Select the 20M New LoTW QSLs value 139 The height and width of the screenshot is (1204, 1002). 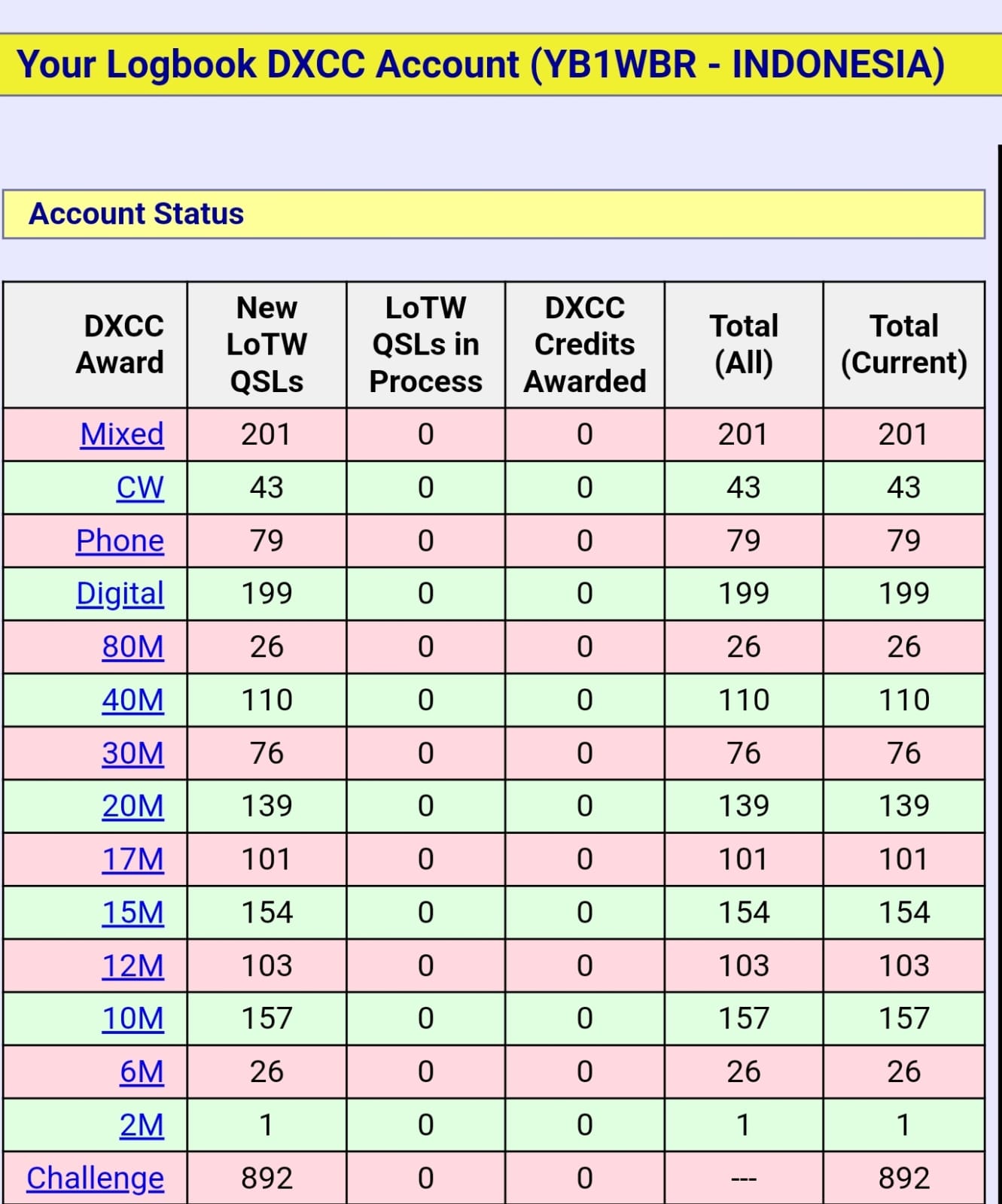[x=266, y=806]
